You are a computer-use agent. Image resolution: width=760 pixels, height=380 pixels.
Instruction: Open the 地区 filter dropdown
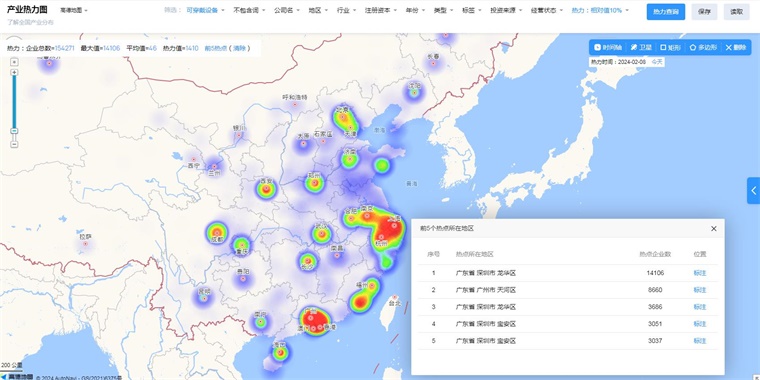pyautogui.click(x=318, y=10)
